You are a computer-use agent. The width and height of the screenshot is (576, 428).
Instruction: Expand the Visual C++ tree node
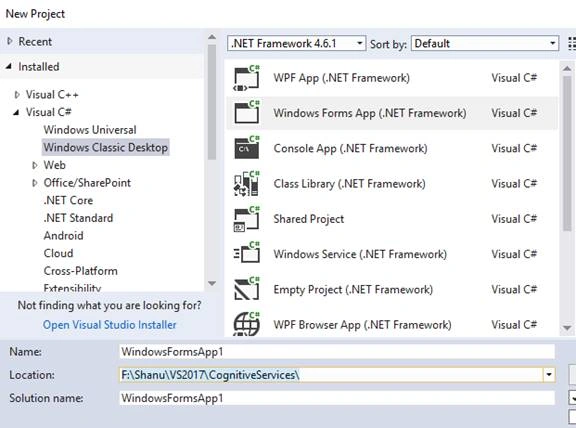tap(17, 95)
